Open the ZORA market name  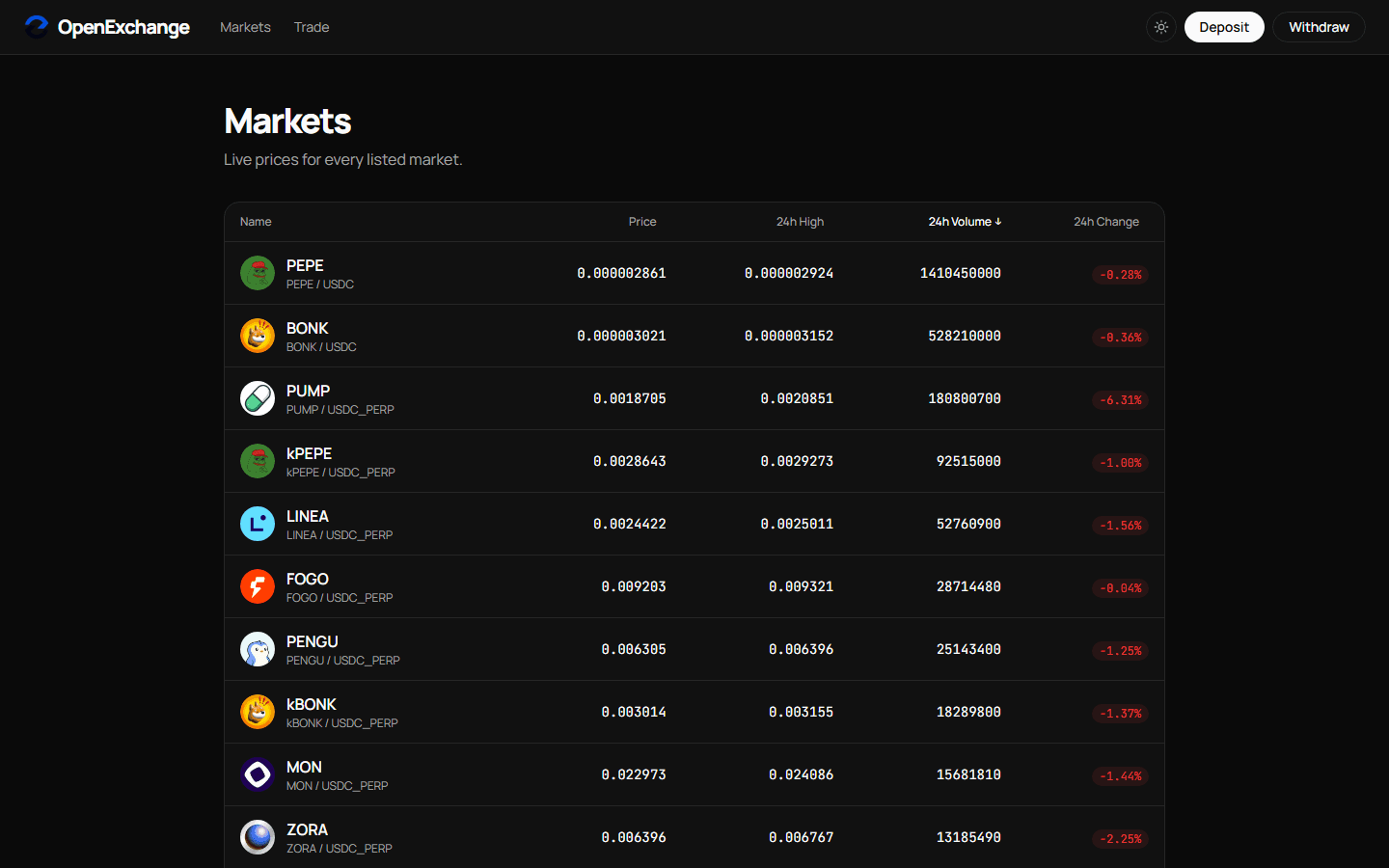click(307, 829)
